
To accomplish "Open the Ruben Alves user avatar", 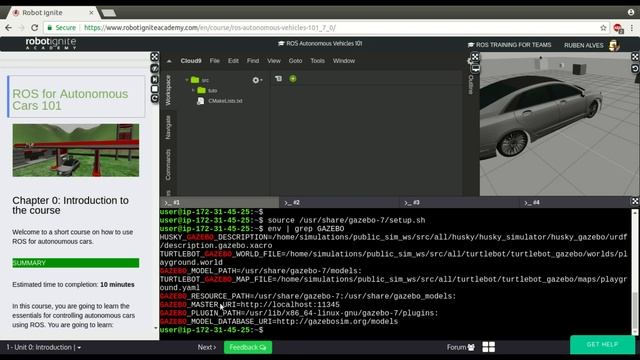I will [x=614, y=45].
